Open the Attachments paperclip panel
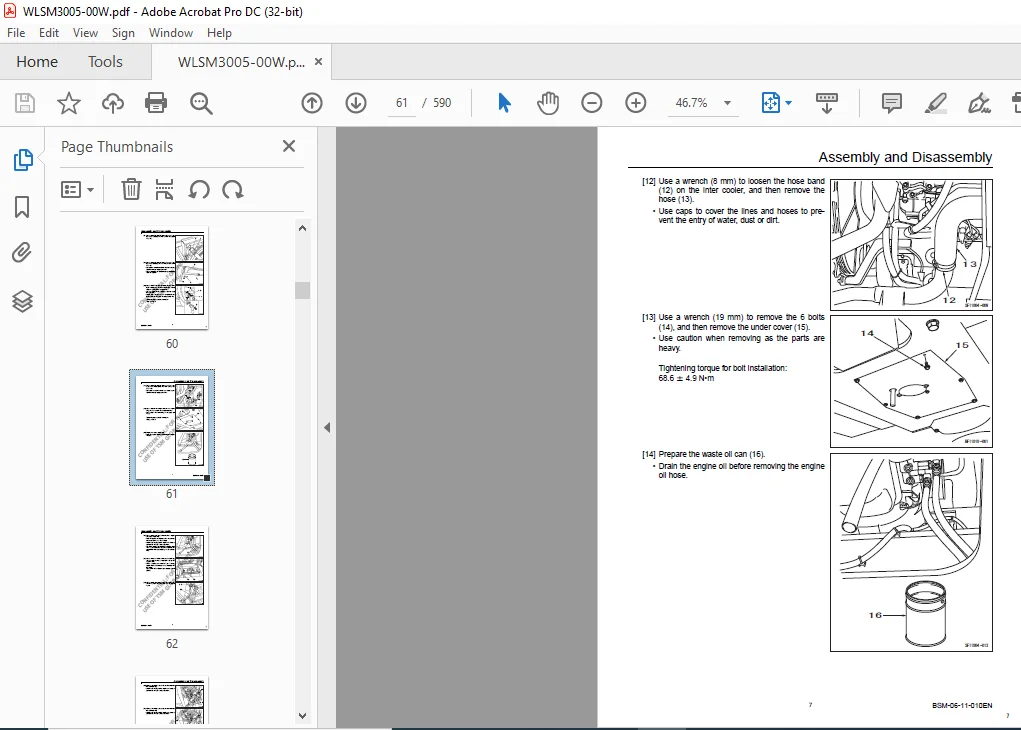The width and height of the screenshot is (1021, 730). tap(22, 253)
